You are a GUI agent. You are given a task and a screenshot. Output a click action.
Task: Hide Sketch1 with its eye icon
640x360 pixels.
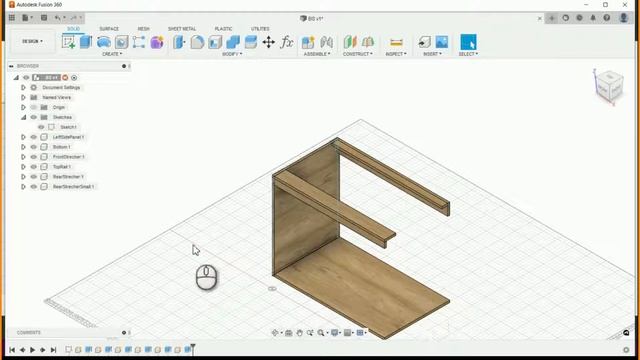[41, 127]
